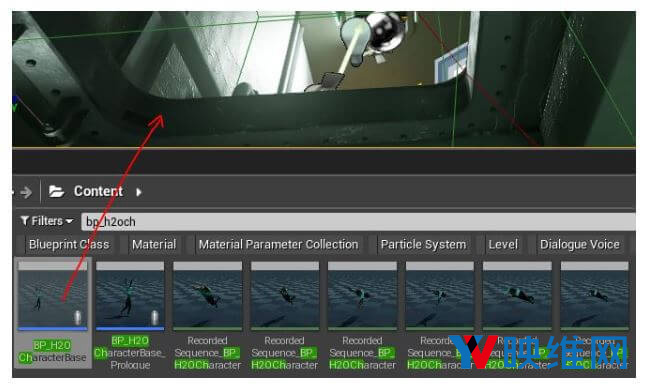Click the forward navigation arrow icon
This screenshot has width=650, height=392.
click(26, 192)
